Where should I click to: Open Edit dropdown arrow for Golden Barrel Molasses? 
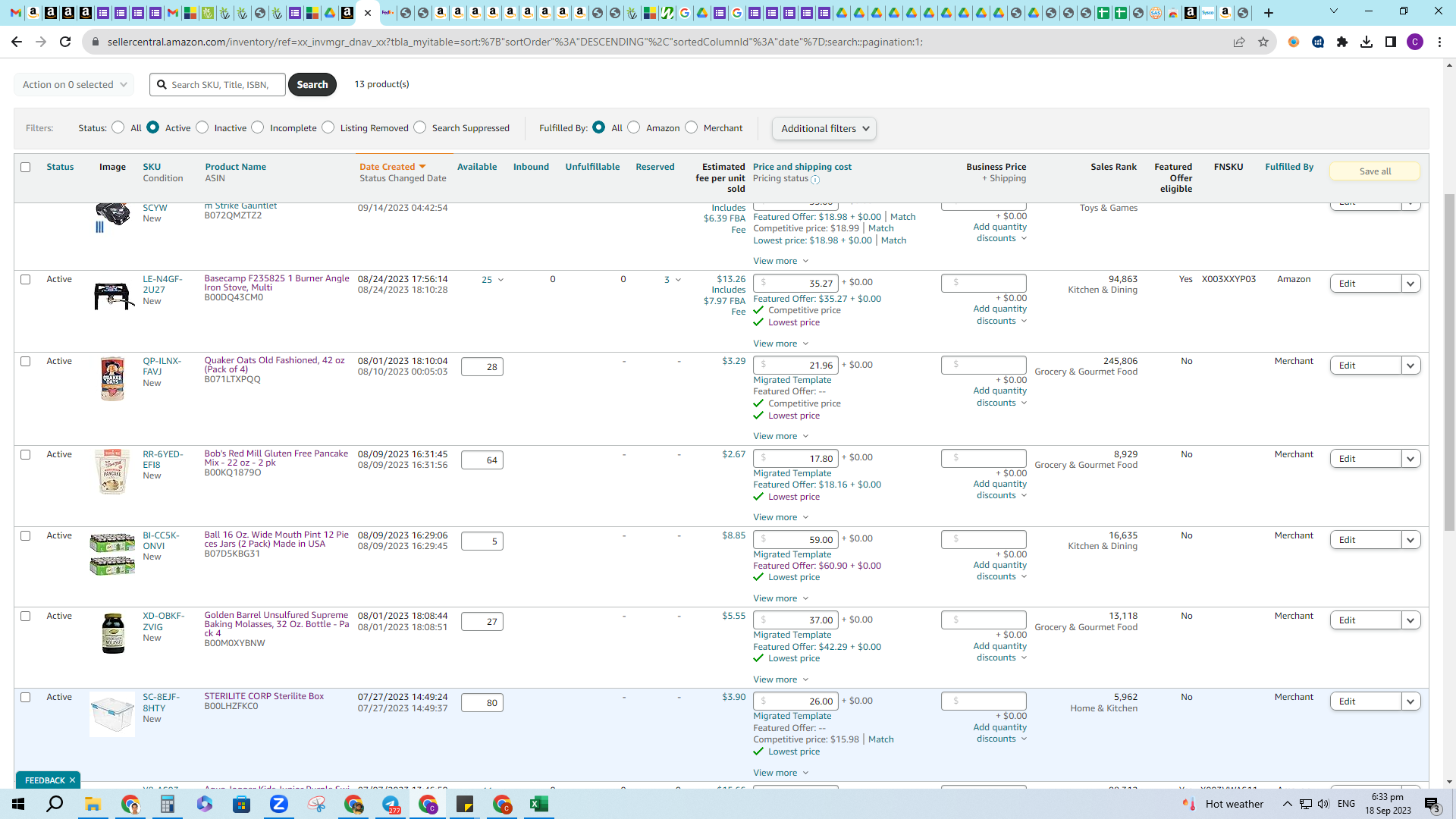1410,620
